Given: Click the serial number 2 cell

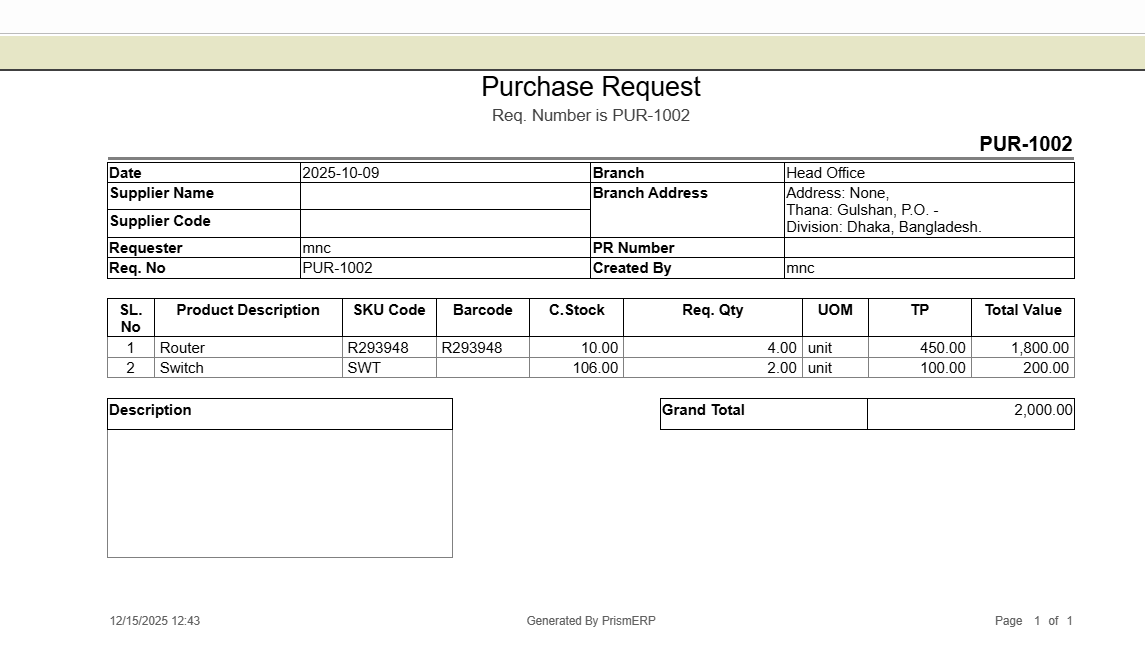Looking at the screenshot, I should tap(131, 368).
